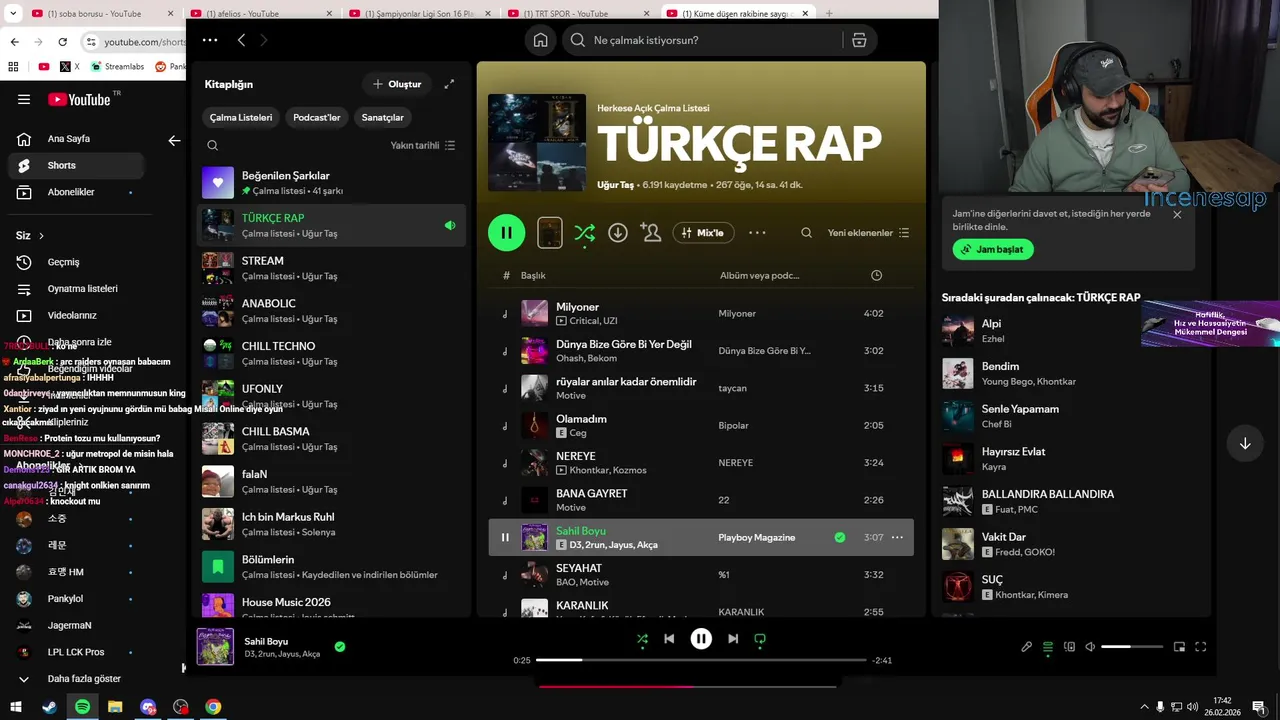Screen dimensions: 1280x720
Task: Toggle repeat mode
Action: pos(760,639)
